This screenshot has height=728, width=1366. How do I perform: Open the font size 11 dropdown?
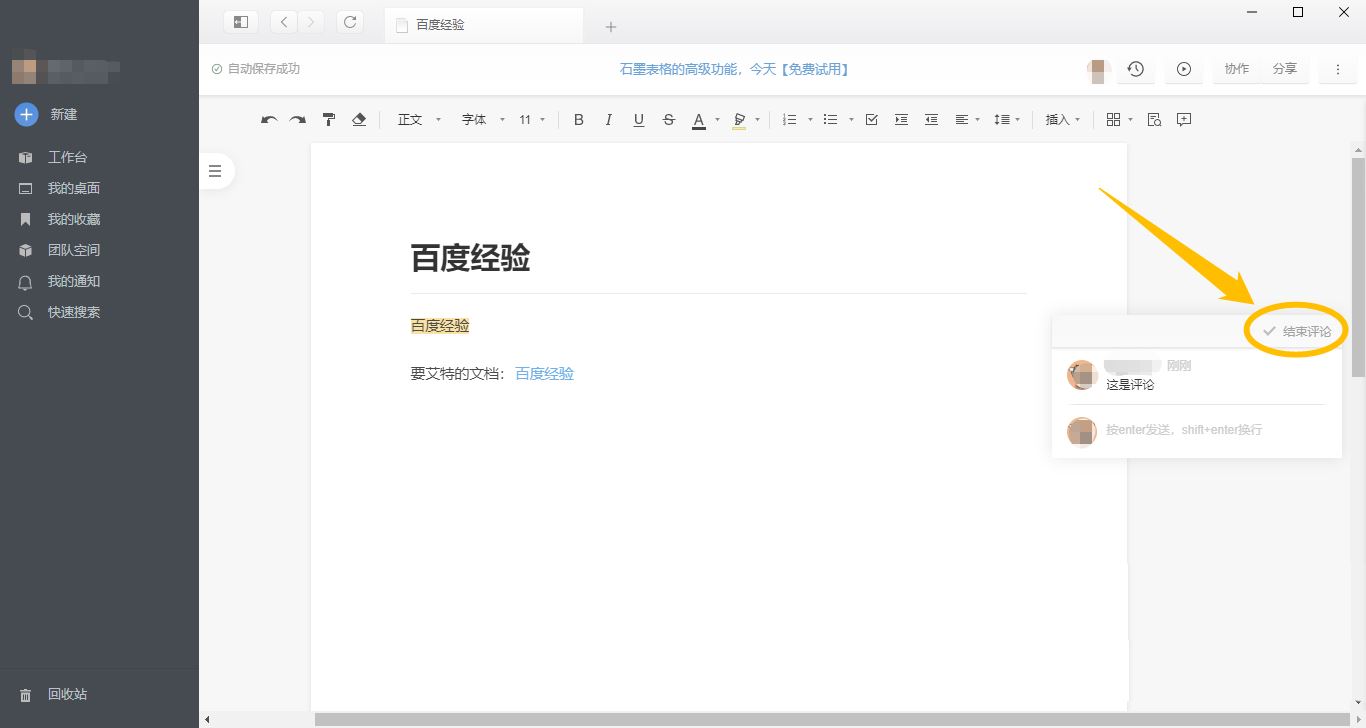pyautogui.click(x=532, y=120)
